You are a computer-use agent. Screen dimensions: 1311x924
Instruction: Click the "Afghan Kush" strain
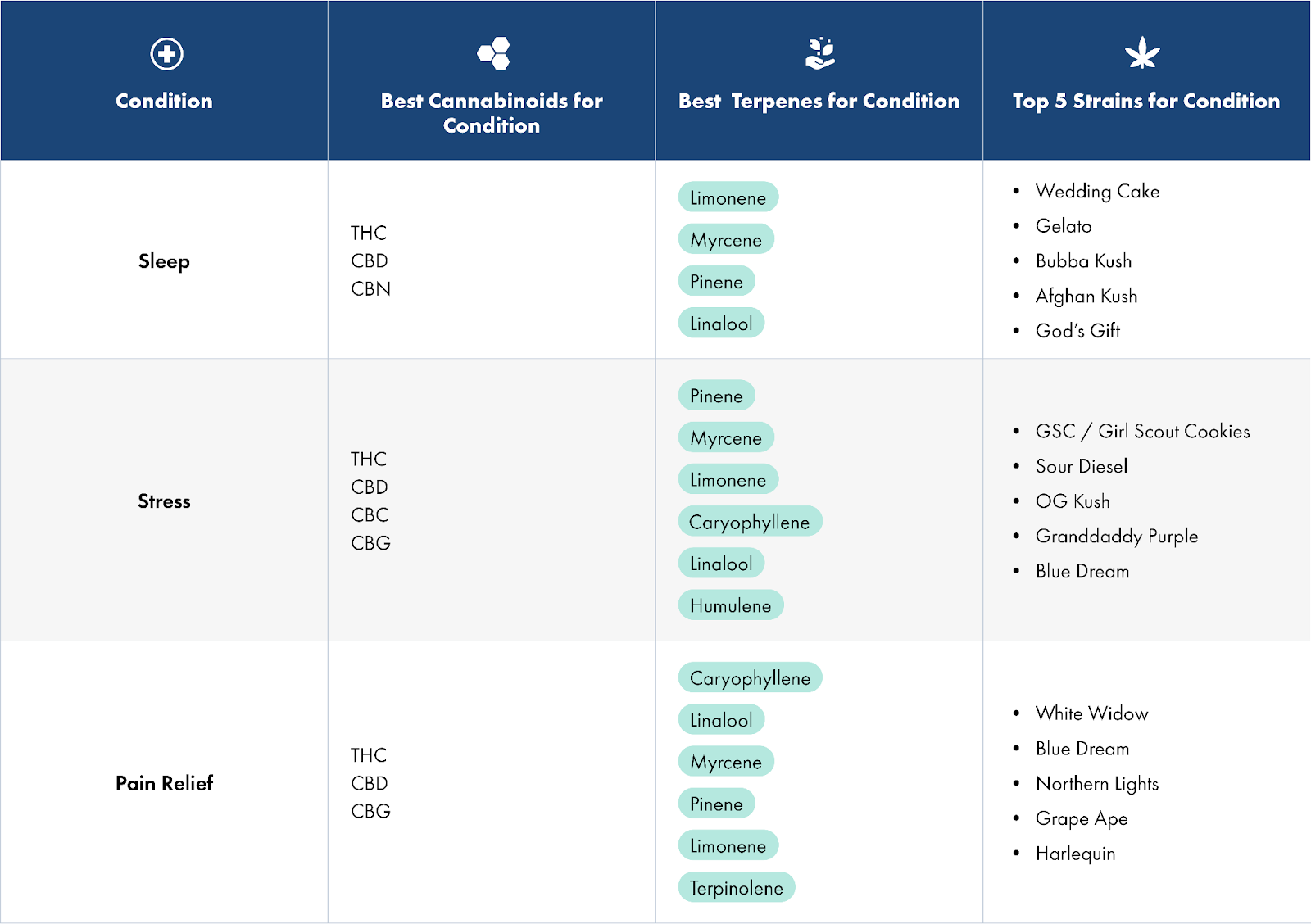tap(1086, 296)
